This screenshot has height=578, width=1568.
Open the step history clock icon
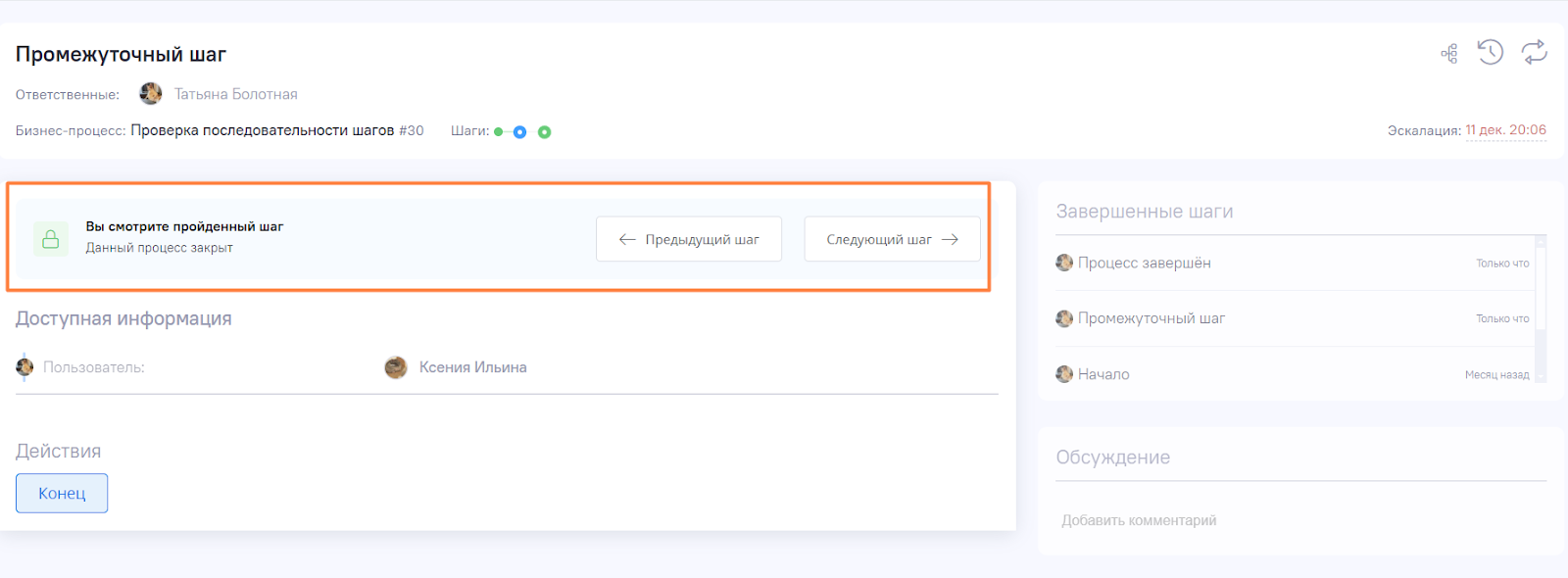point(1491,52)
